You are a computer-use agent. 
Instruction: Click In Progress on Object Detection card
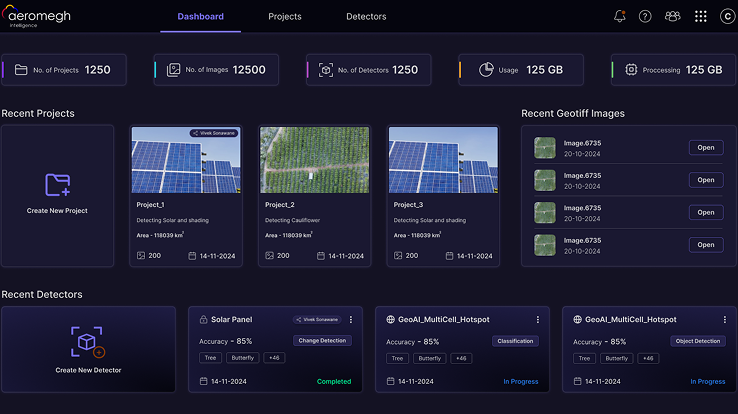(x=707, y=382)
